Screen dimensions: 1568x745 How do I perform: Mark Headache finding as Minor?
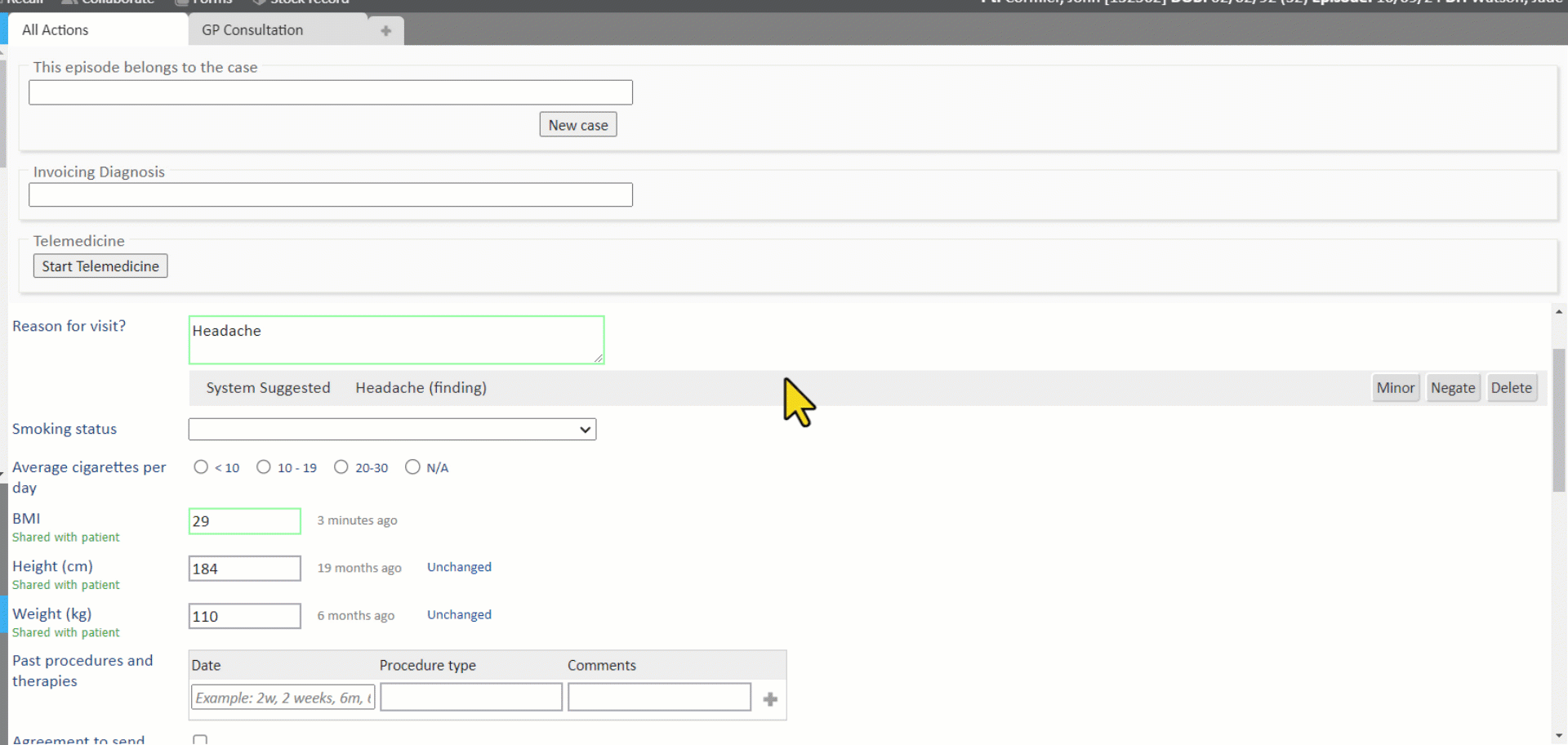[x=1395, y=388]
